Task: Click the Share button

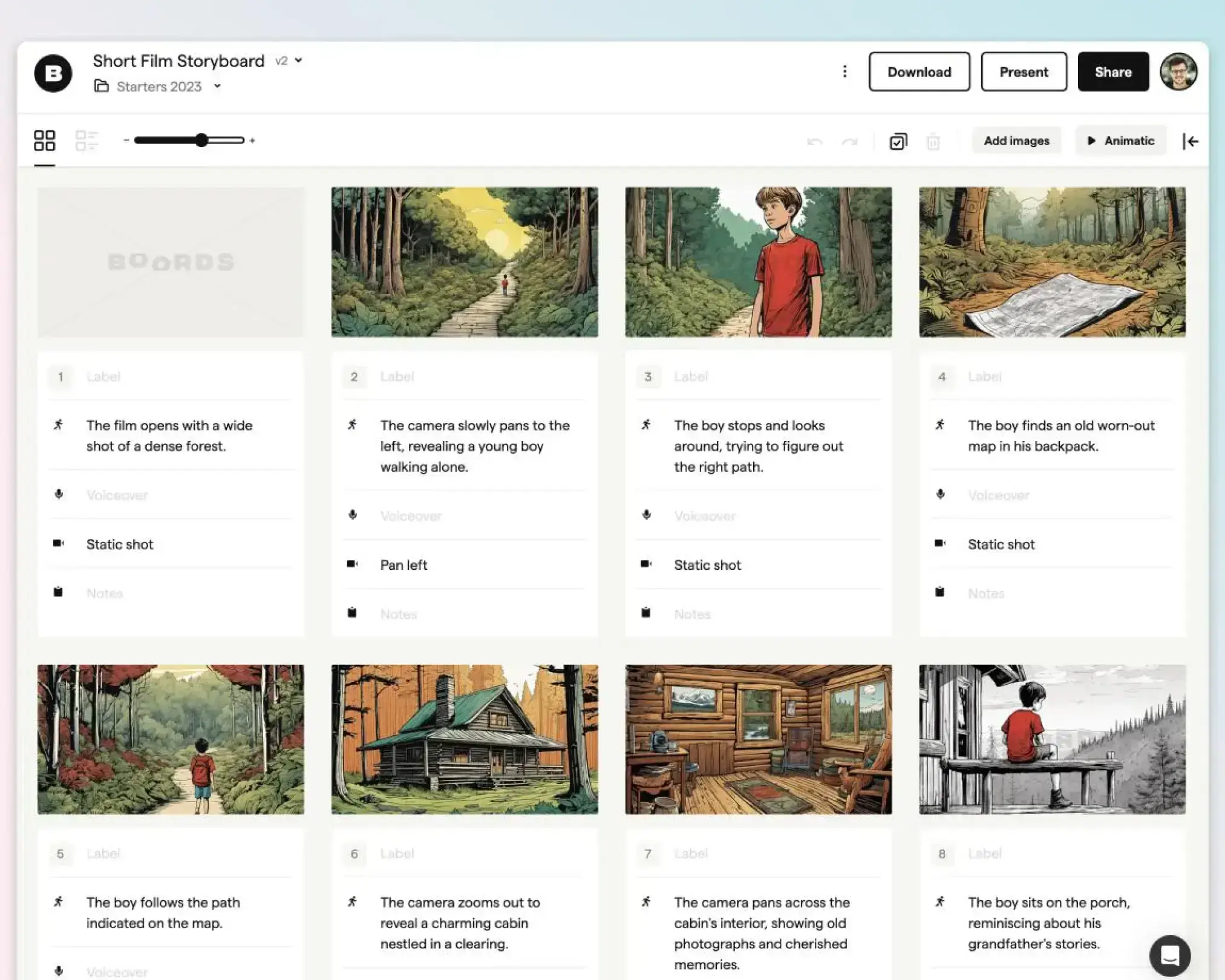Action: coord(1113,72)
